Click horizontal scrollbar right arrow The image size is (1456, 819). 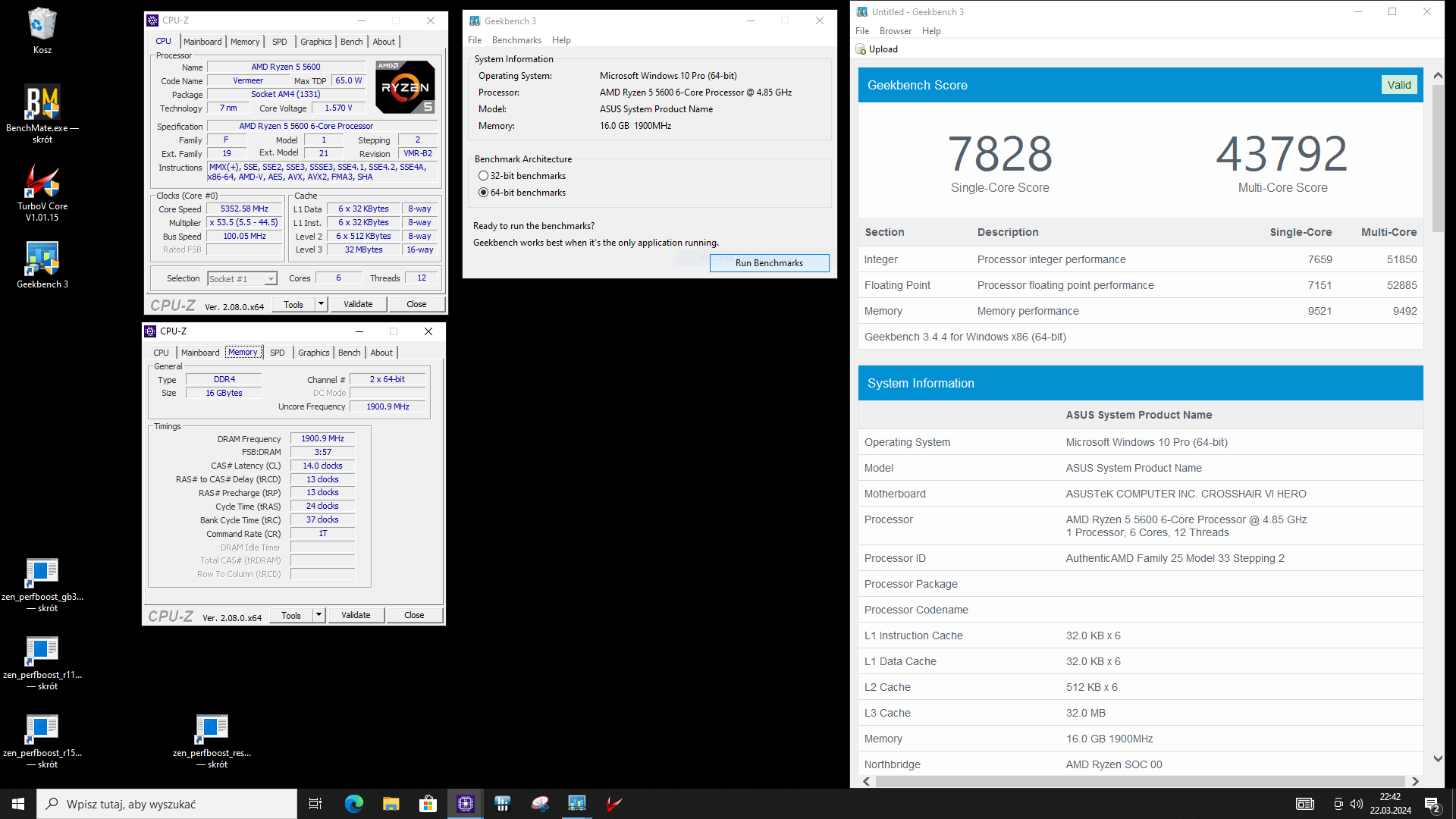pyautogui.click(x=1415, y=781)
